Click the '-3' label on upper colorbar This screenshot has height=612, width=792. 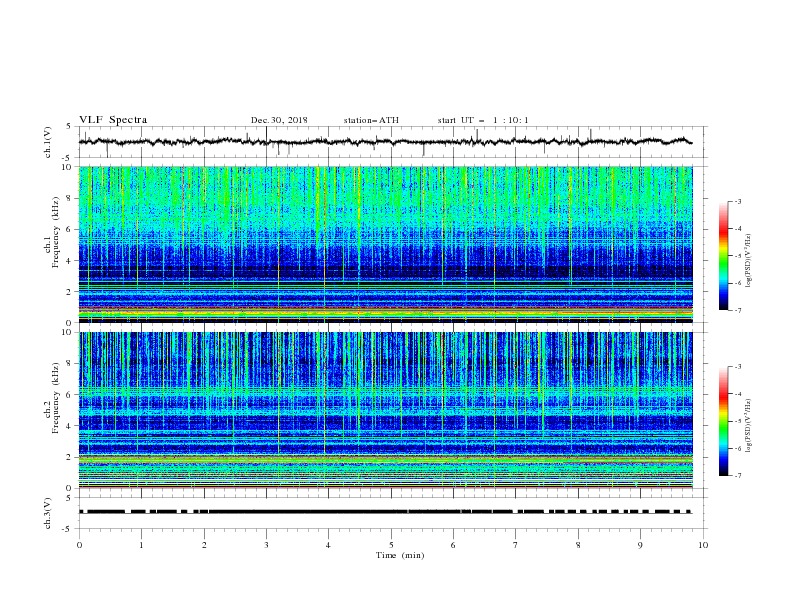click(x=737, y=201)
